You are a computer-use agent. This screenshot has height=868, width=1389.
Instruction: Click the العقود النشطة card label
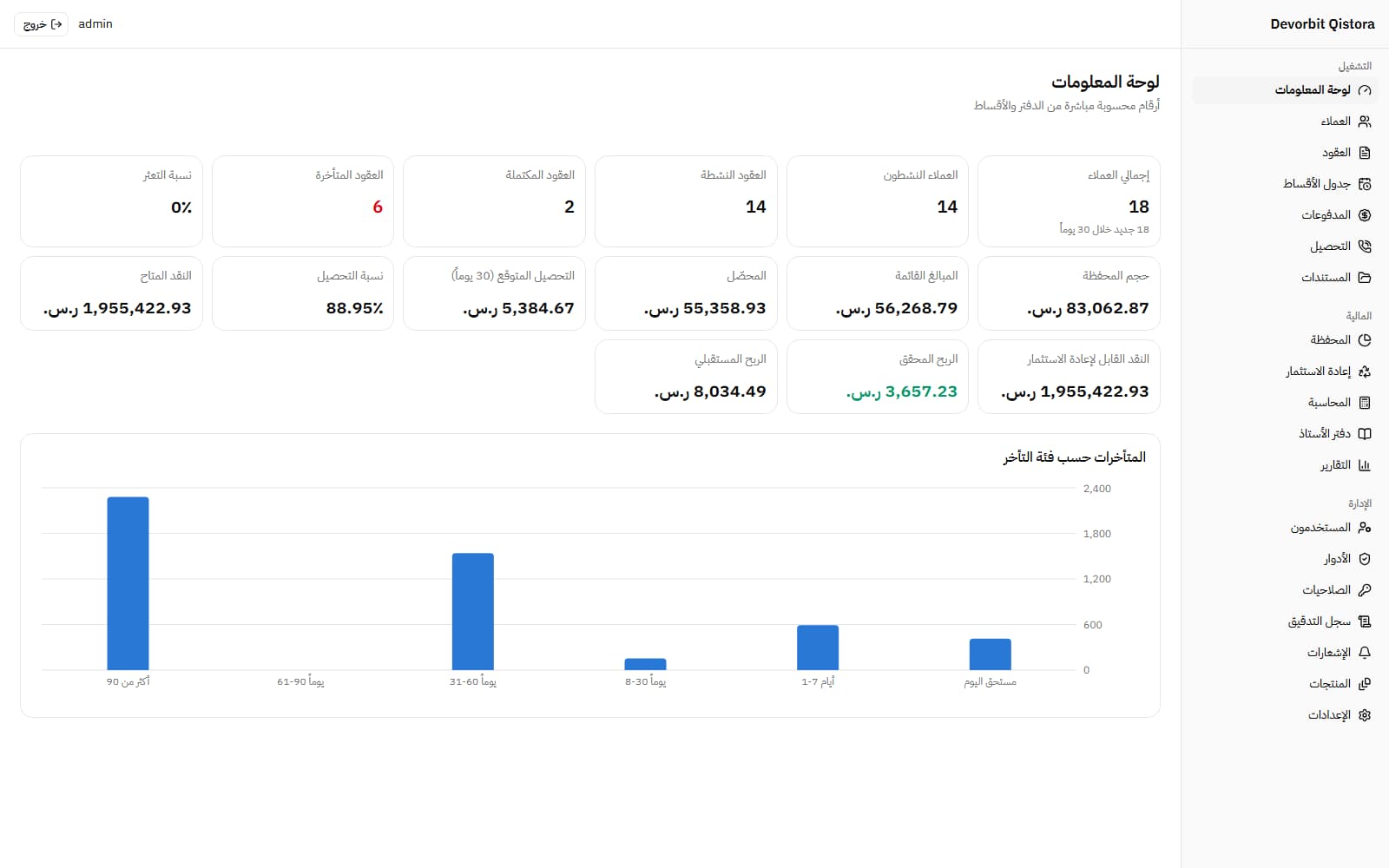click(x=734, y=175)
